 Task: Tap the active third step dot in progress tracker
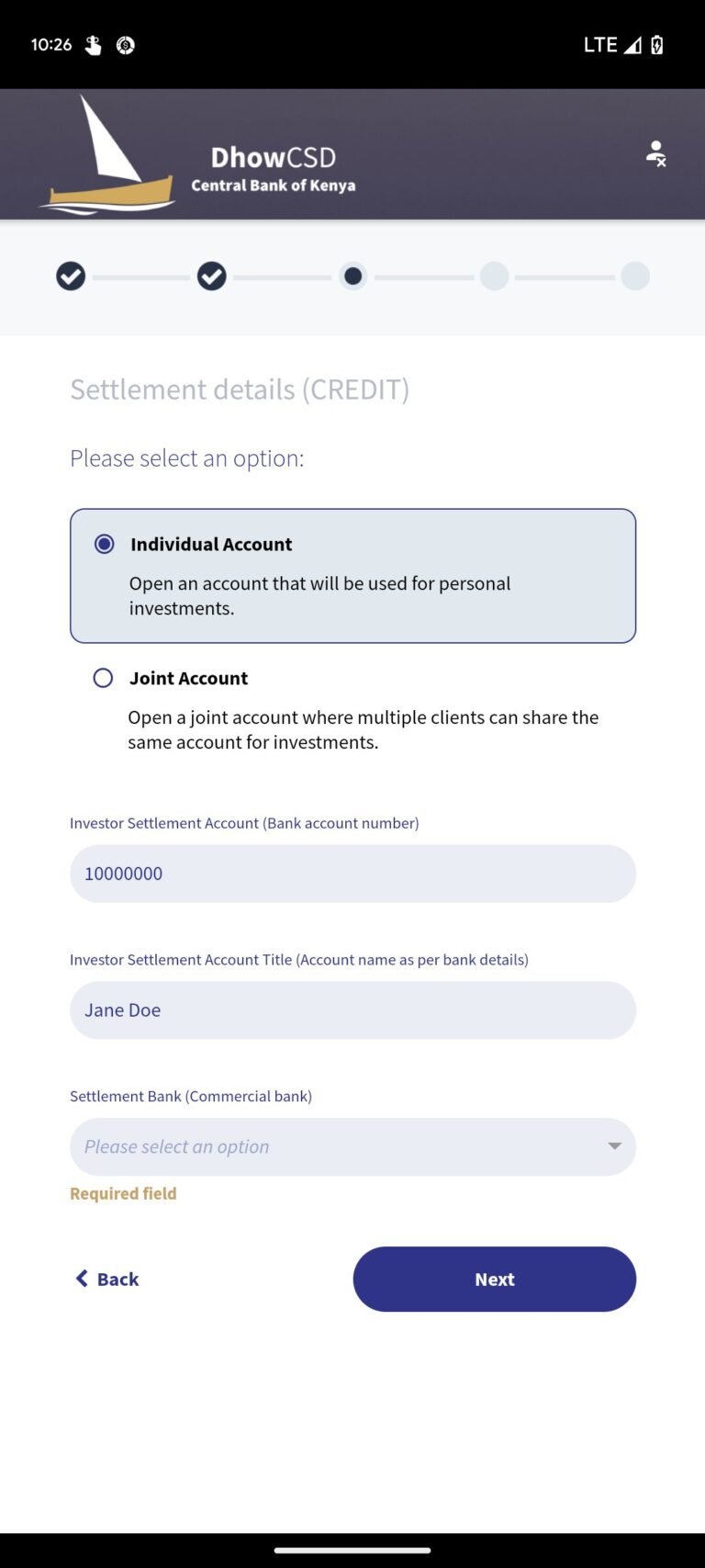tap(353, 276)
